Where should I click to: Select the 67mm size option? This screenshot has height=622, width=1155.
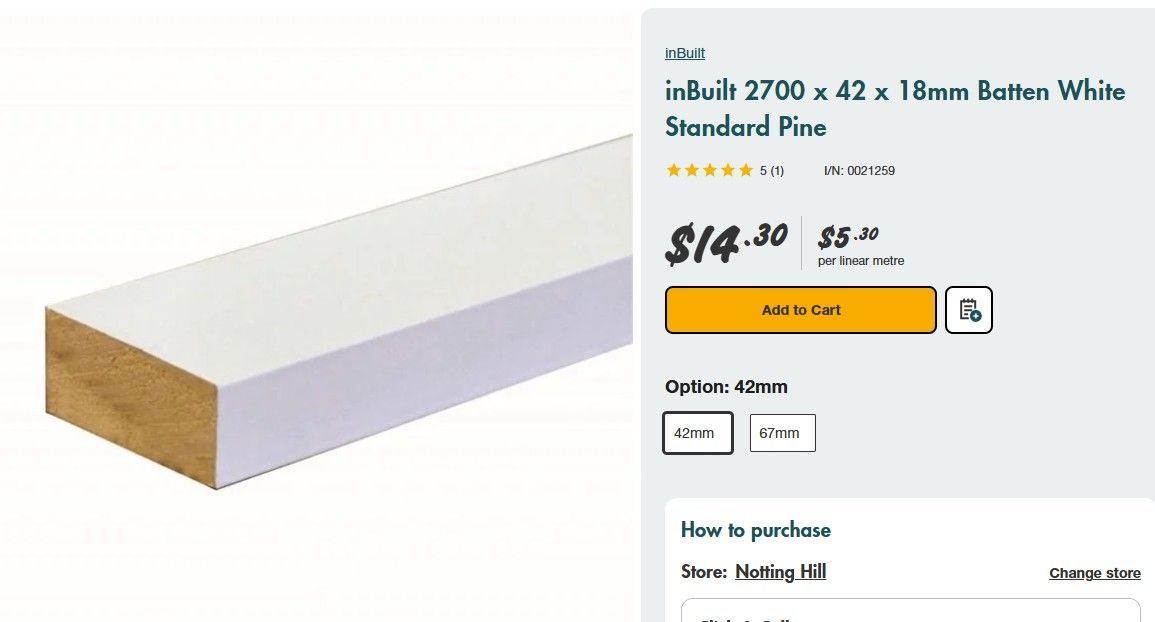coord(782,432)
